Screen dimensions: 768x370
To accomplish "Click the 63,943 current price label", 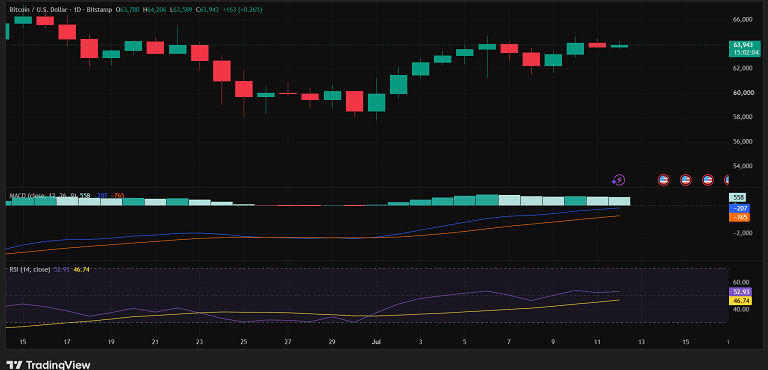I will (x=743, y=45).
